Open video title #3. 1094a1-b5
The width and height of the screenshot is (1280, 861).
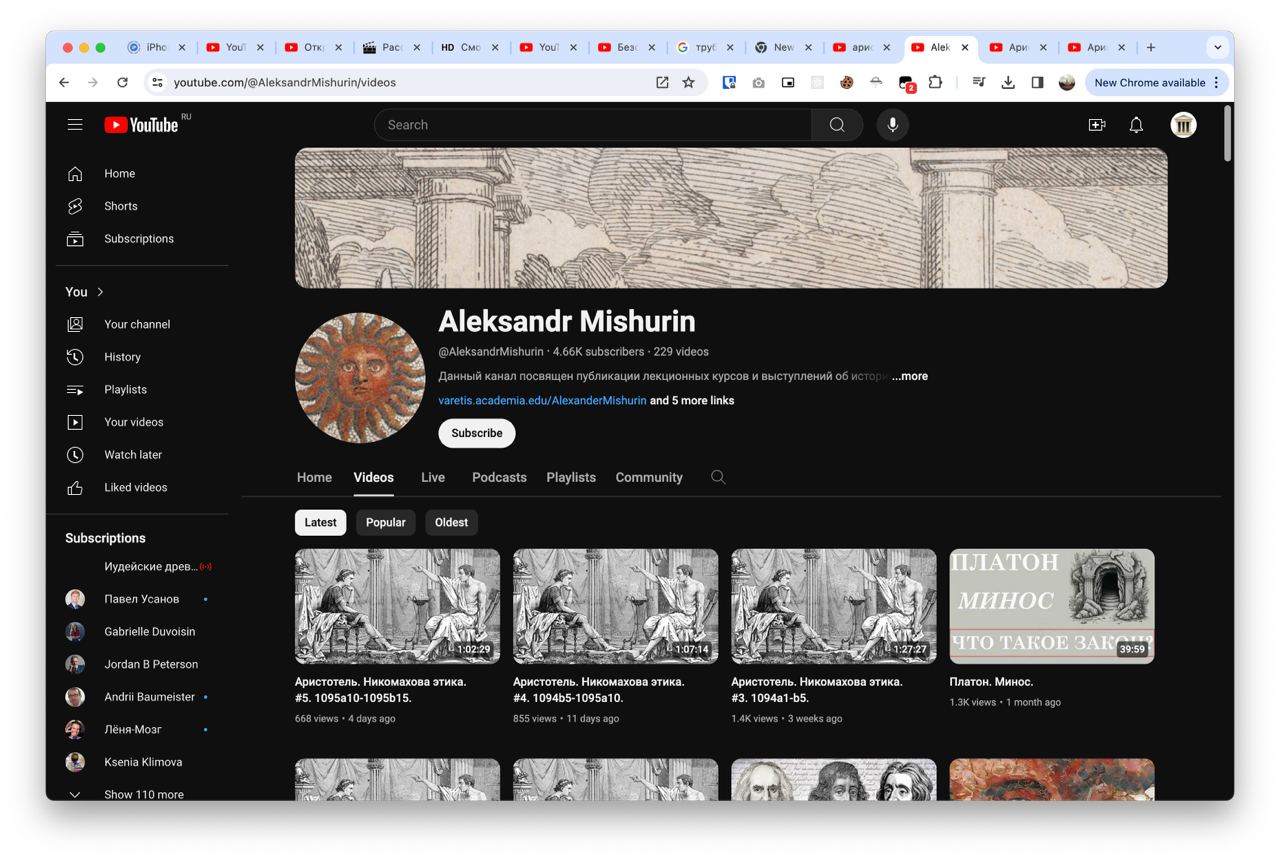[817, 690]
